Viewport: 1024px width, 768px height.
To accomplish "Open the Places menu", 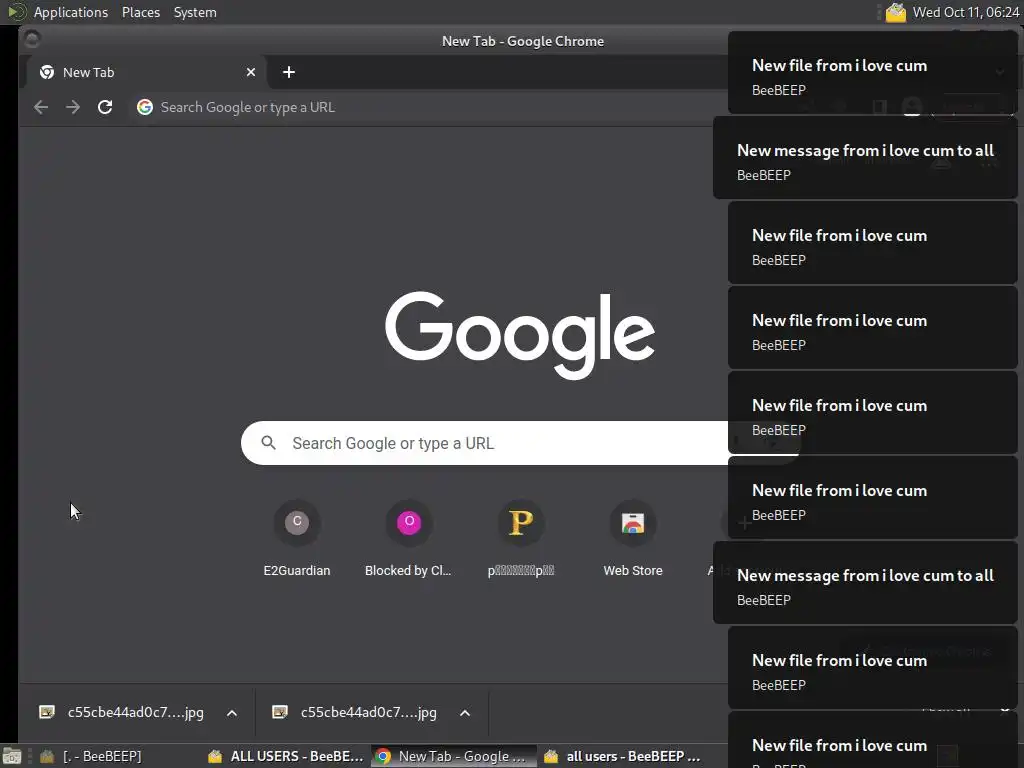I will click(140, 12).
